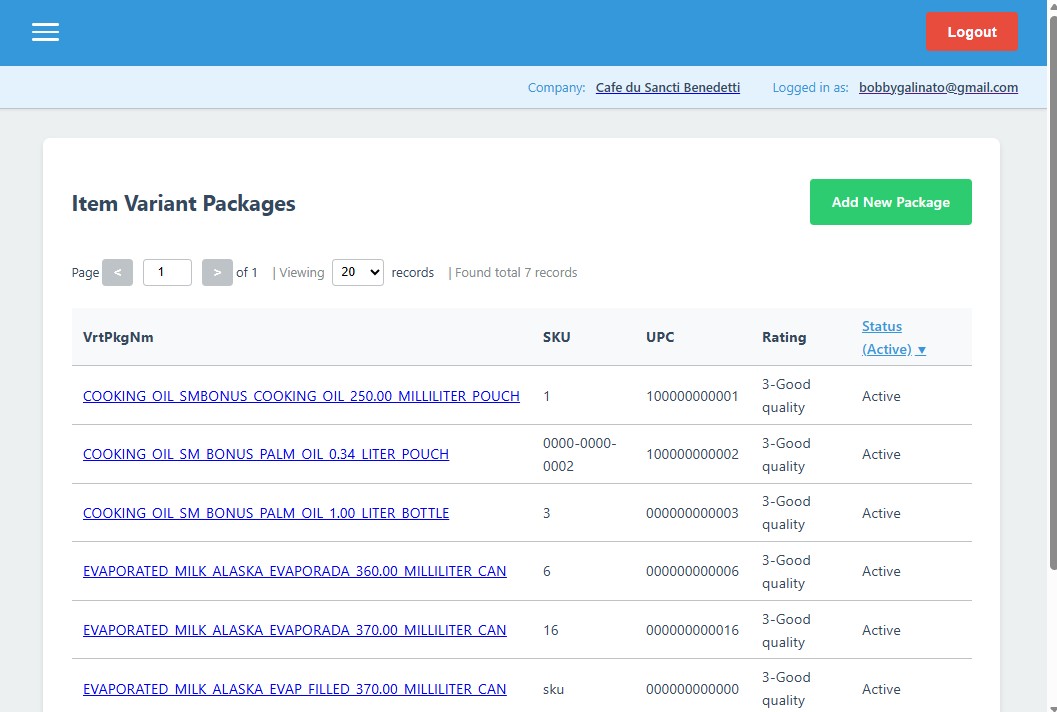Click the red Logout button
The image size is (1057, 712).
(x=971, y=32)
